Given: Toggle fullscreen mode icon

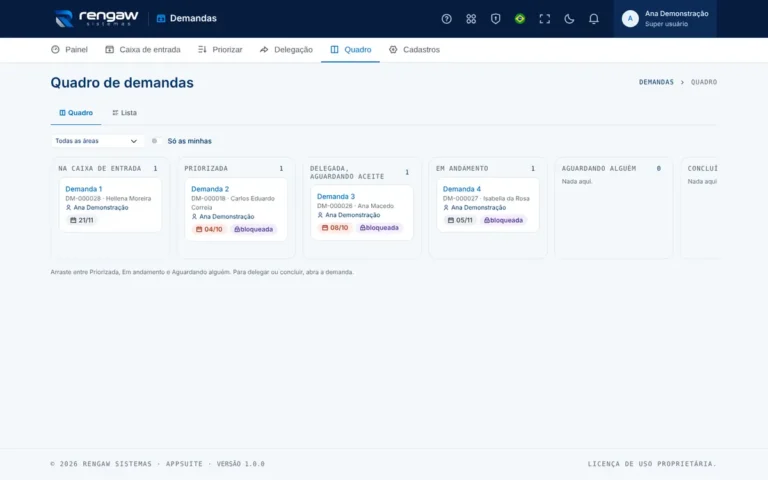Looking at the screenshot, I should [544, 19].
